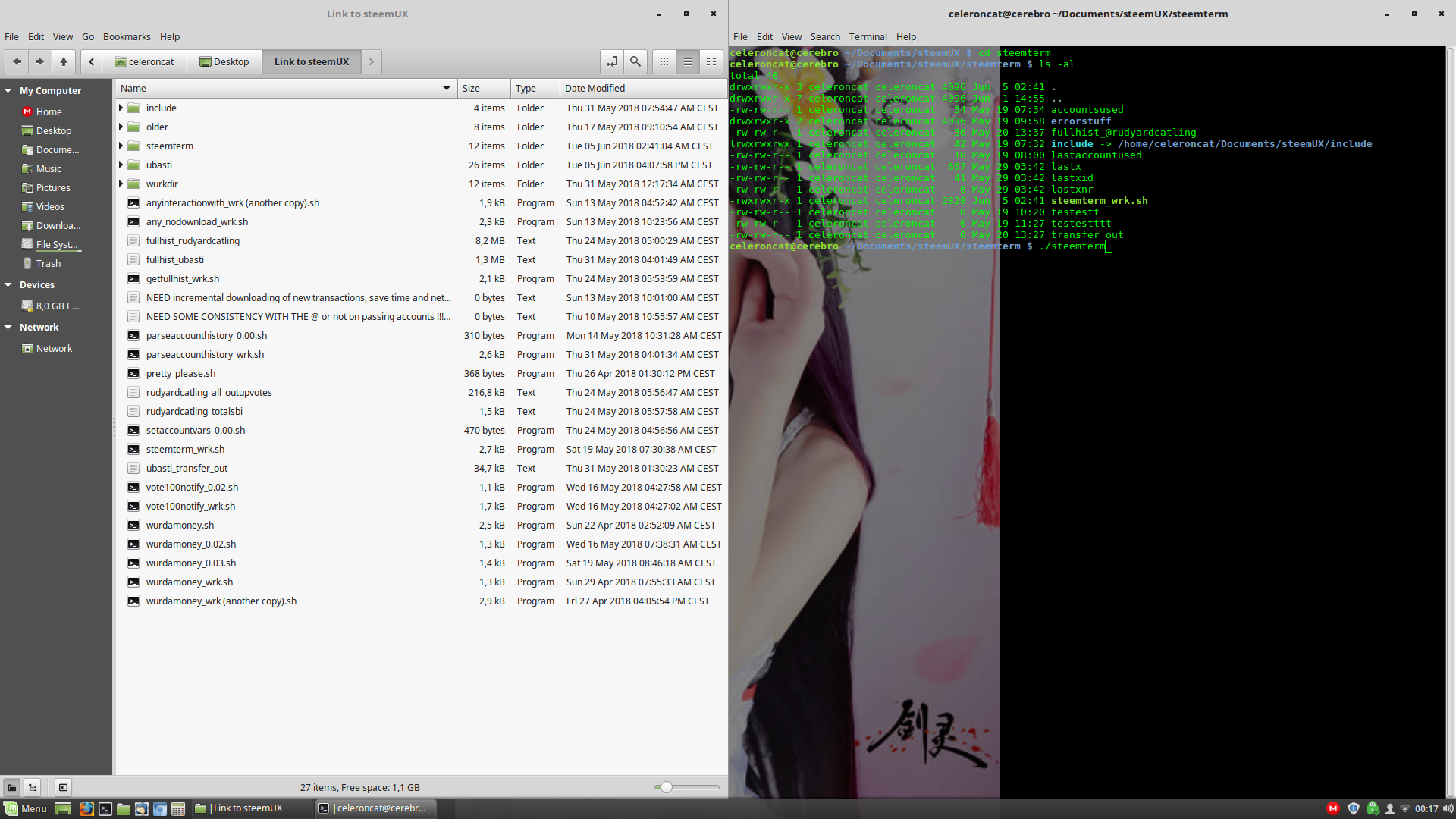Viewport: 1456px width, 819px height.
Task: Open the calculator launcher in the taskbar
Action: tap(178, 808)
